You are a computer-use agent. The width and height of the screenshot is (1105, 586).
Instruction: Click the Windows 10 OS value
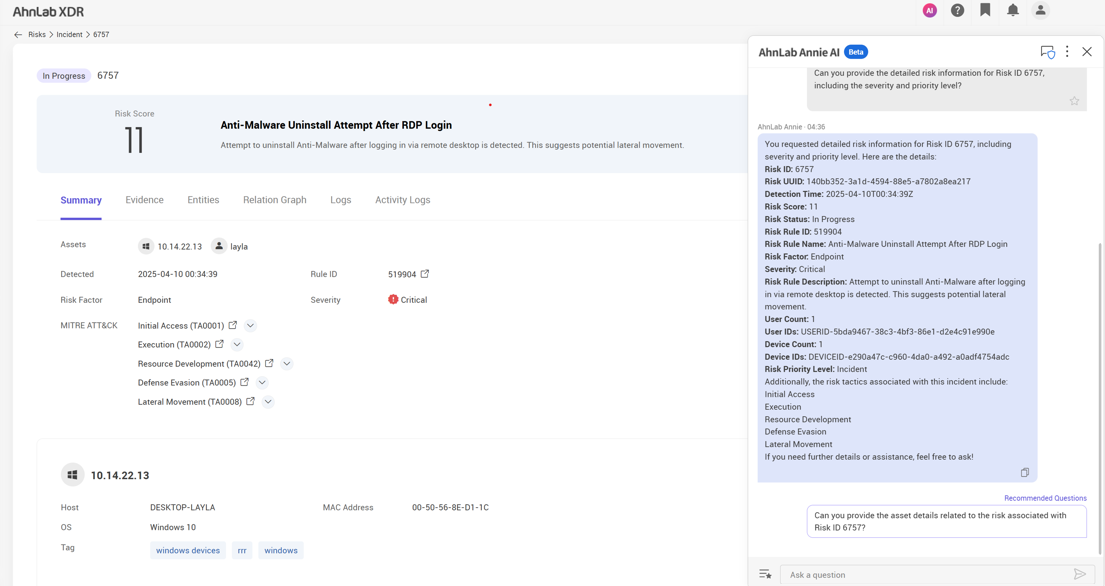click(173, 527)
